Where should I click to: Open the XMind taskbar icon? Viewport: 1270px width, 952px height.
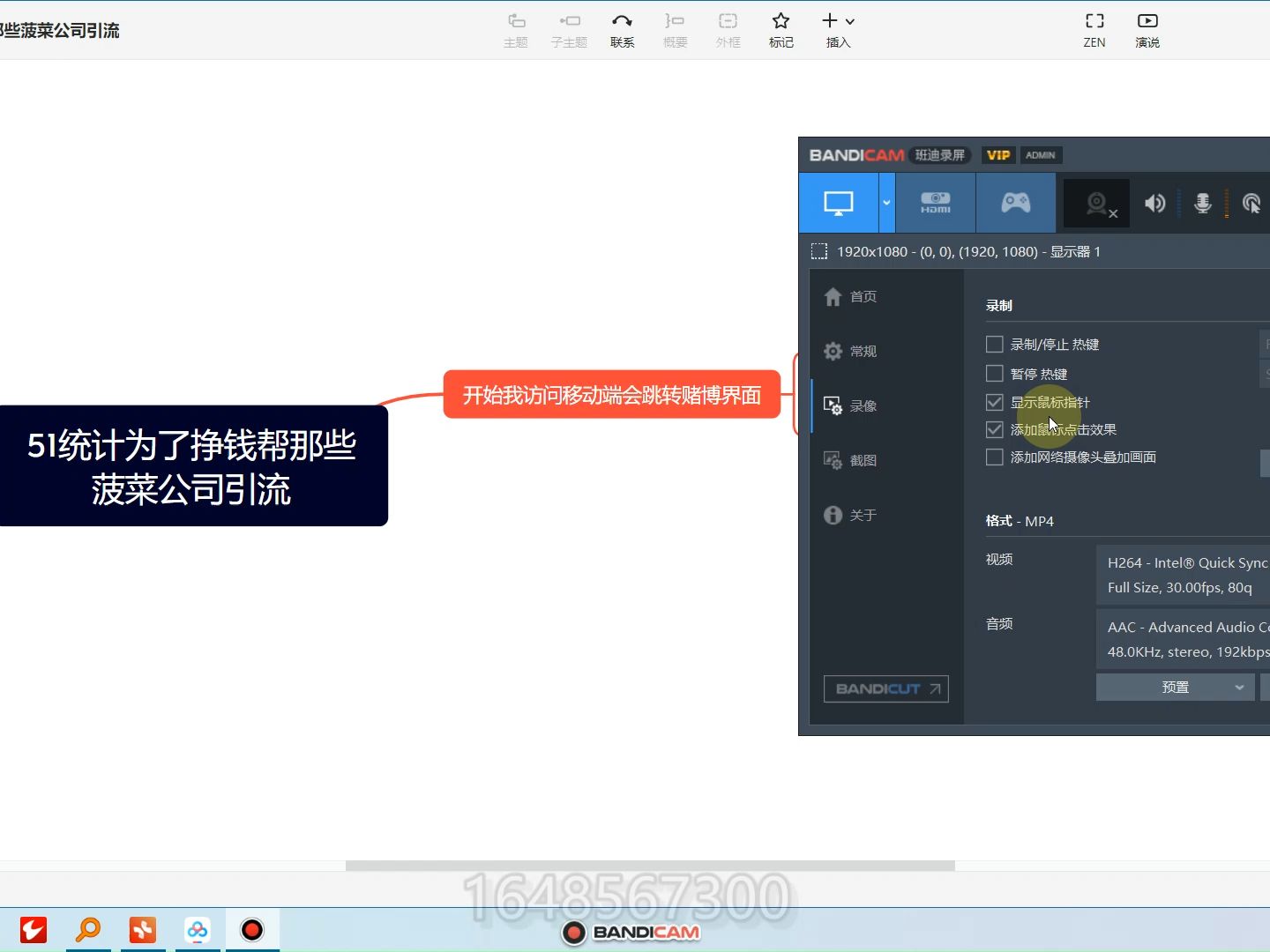143,929
